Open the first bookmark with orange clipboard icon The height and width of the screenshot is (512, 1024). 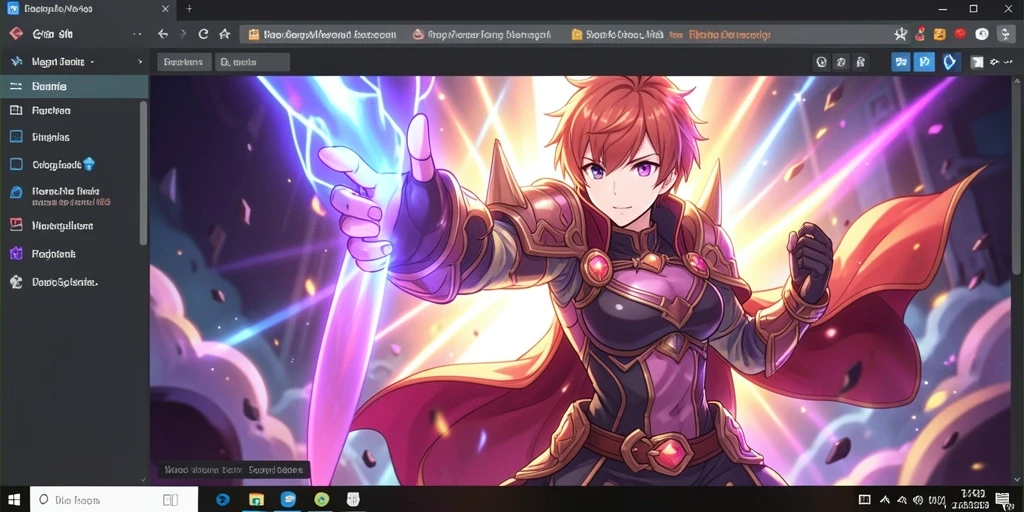pos(321,35)
